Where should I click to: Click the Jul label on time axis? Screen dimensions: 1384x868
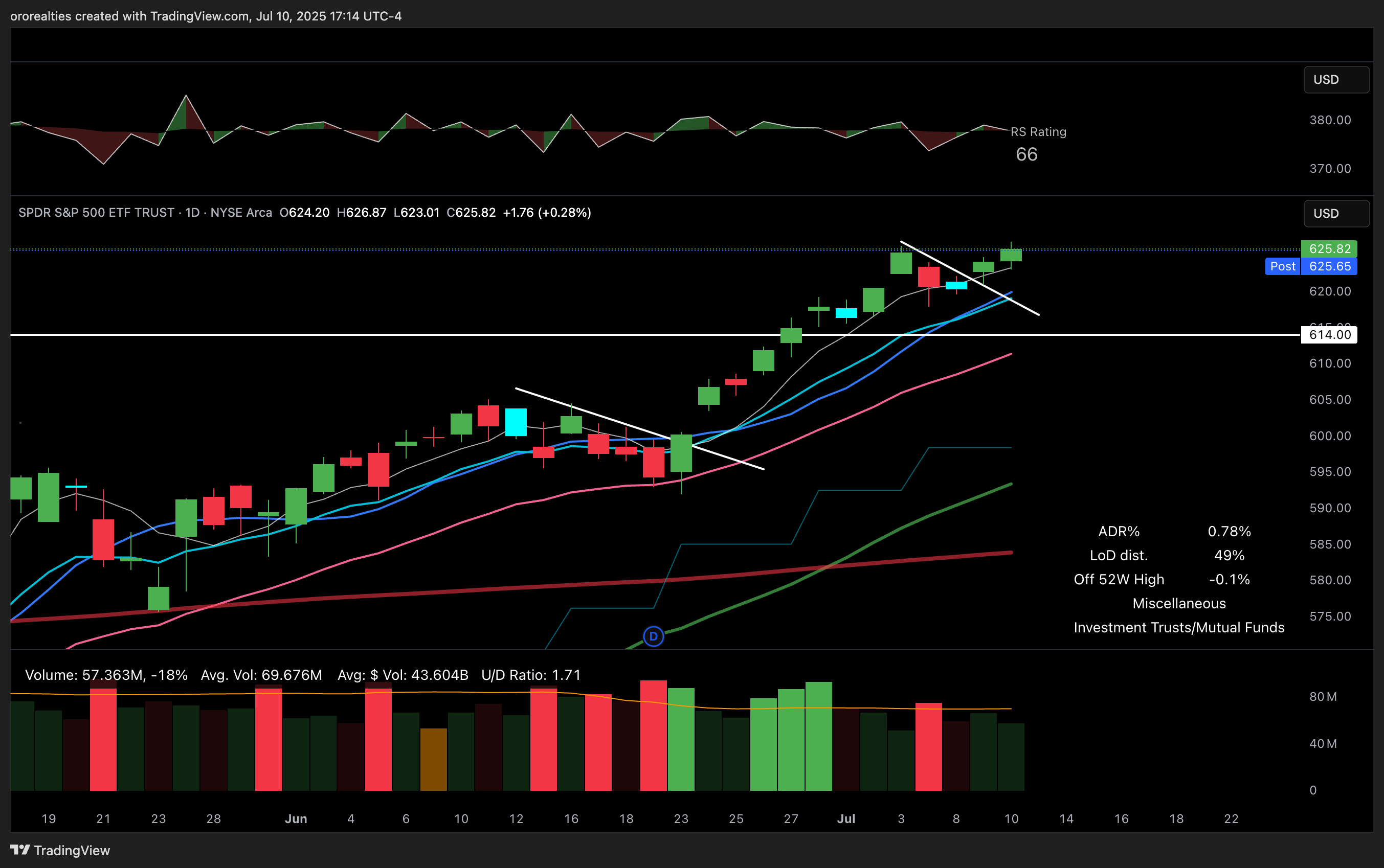[x=846, y=818]
